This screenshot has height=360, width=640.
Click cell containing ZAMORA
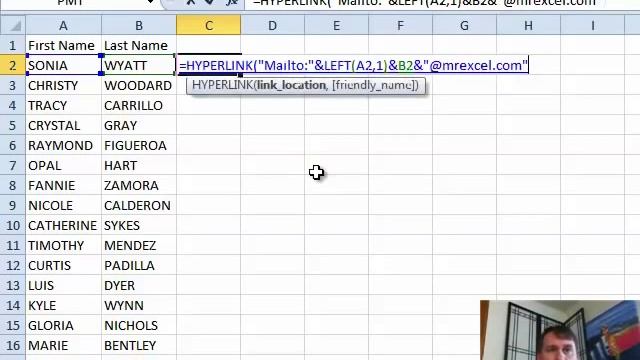139,185
